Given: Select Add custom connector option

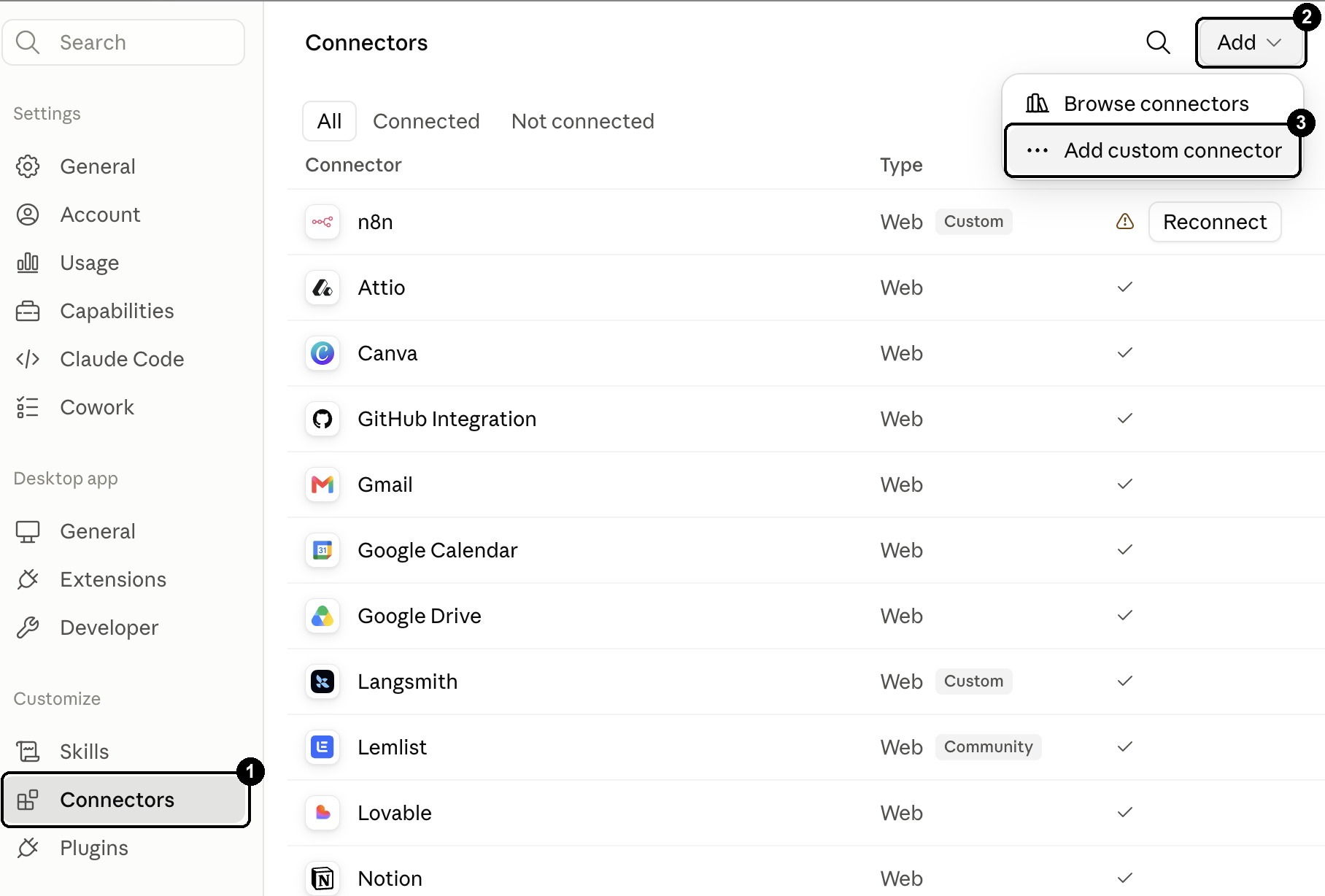Looking at the screenshot, I should tap(1153, 150).
